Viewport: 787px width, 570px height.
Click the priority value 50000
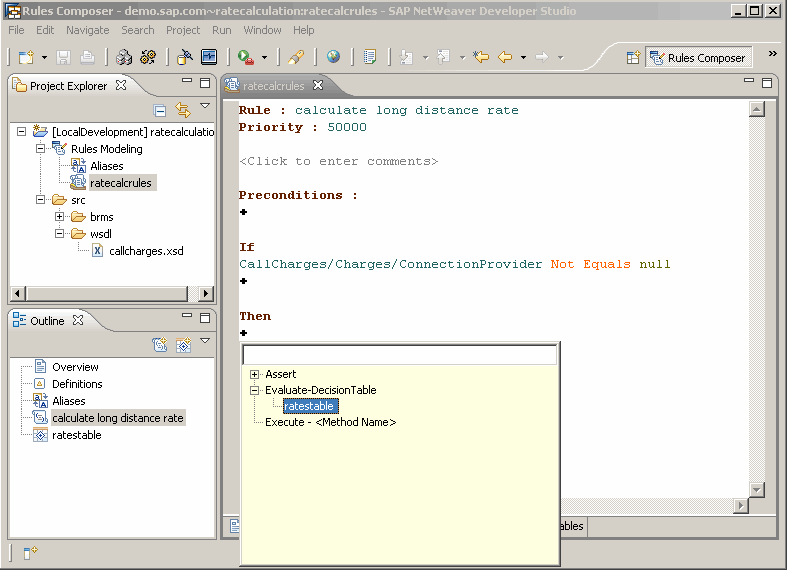pos(347,127)
